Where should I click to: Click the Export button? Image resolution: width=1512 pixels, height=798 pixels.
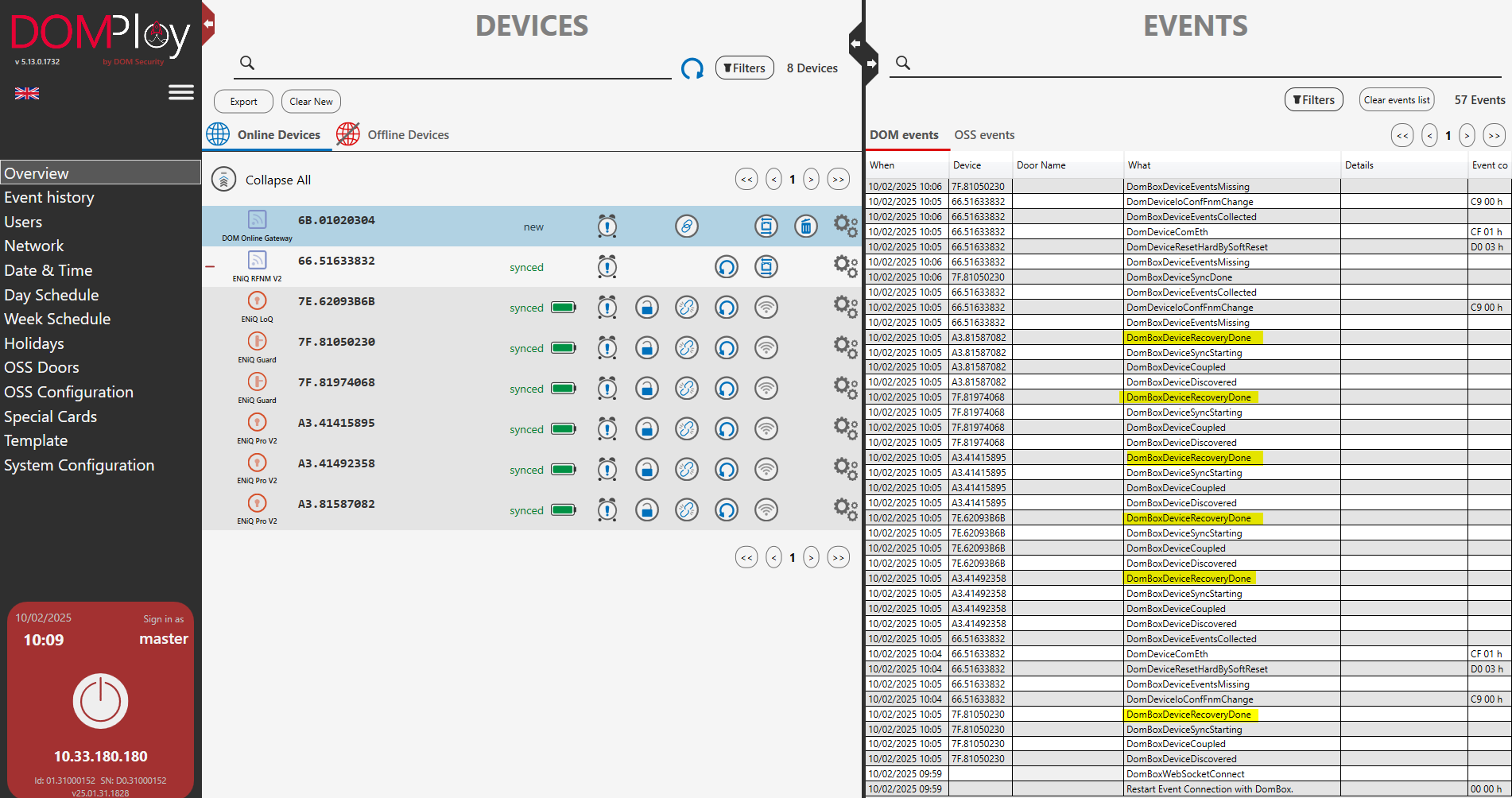(243, 102)
